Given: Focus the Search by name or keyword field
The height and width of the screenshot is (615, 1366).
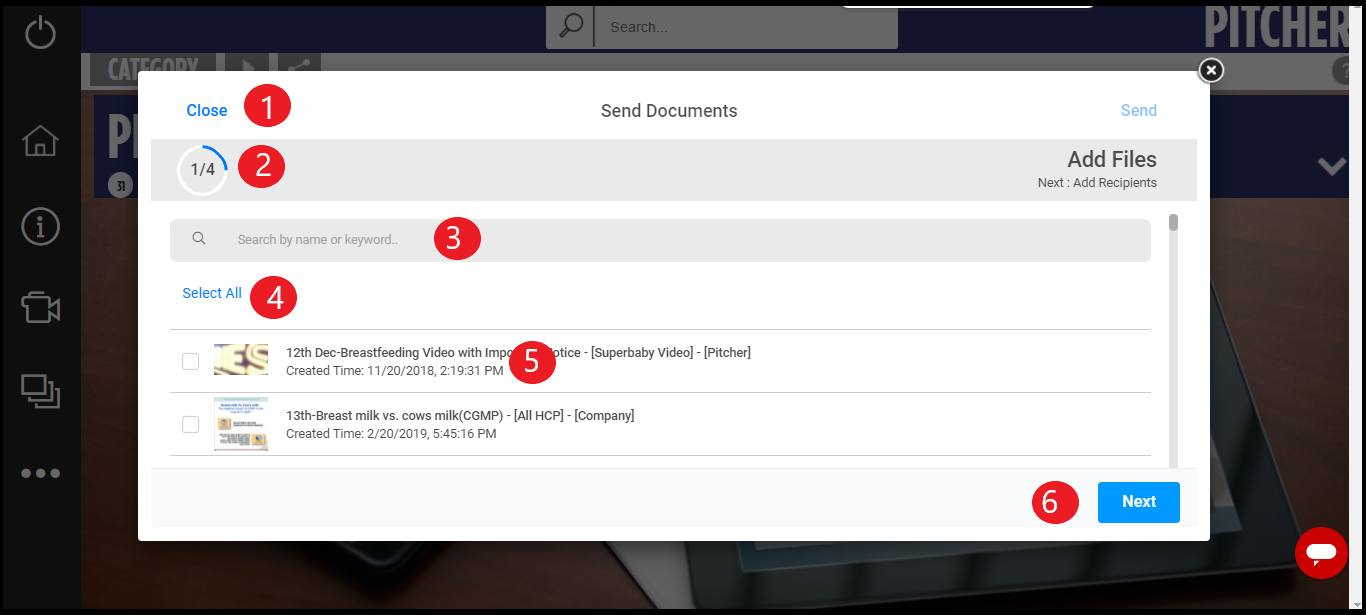Looking at the screenshot, I should click(660, 240).
